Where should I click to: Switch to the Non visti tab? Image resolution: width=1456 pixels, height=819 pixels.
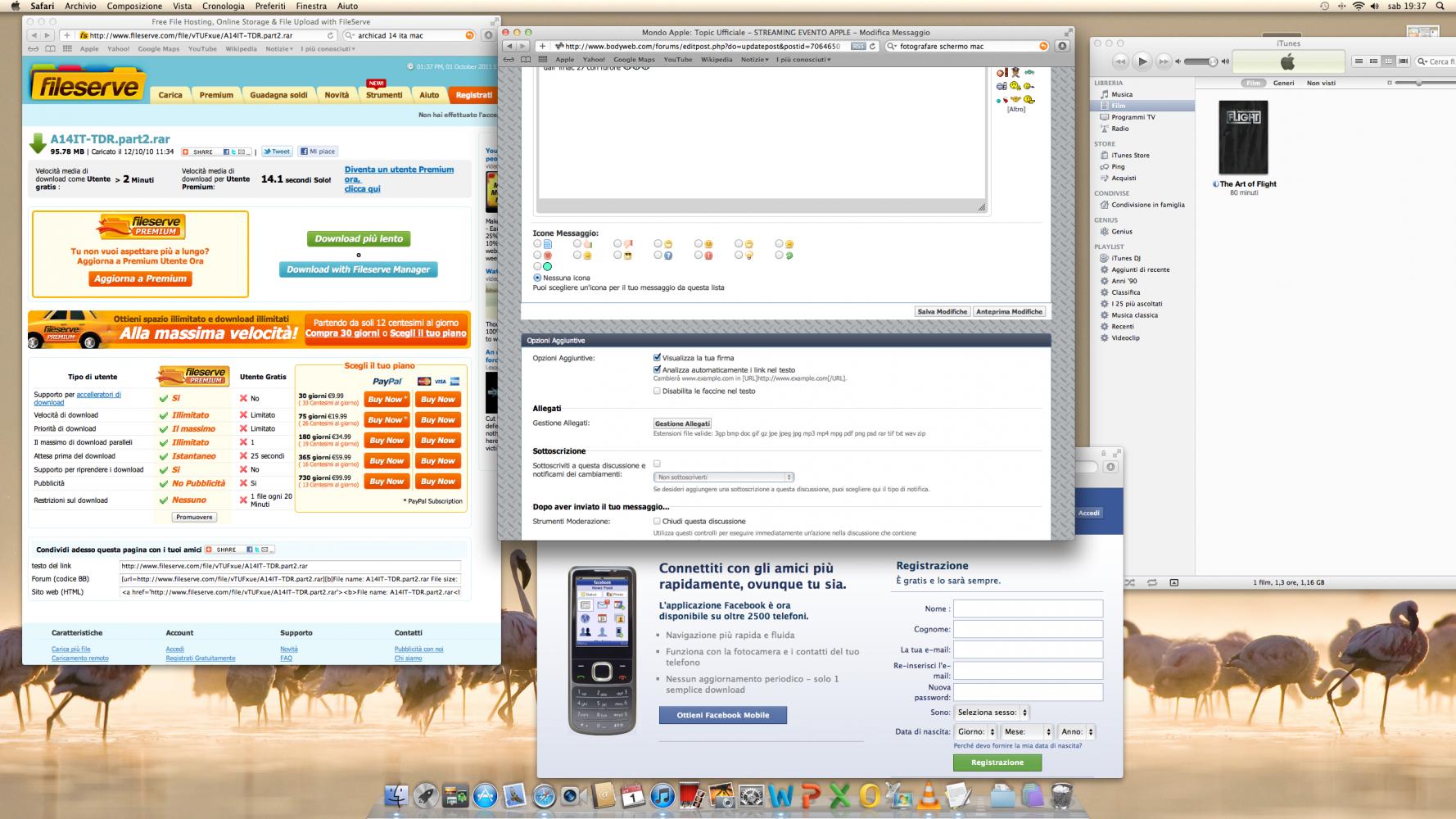click(1321, 83)
